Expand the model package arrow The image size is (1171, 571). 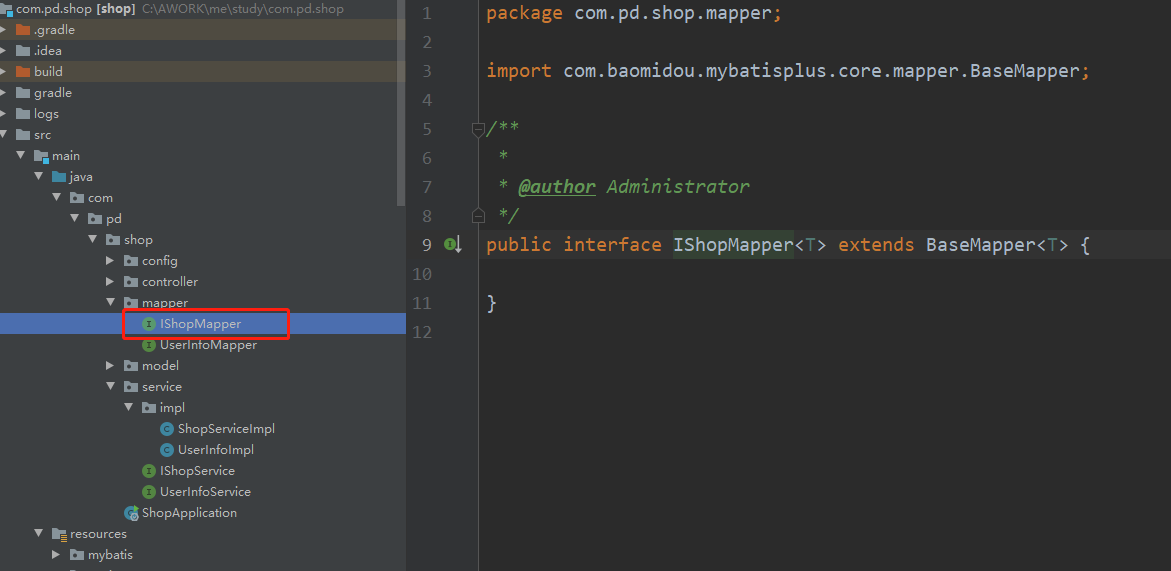tap(110, 365)
